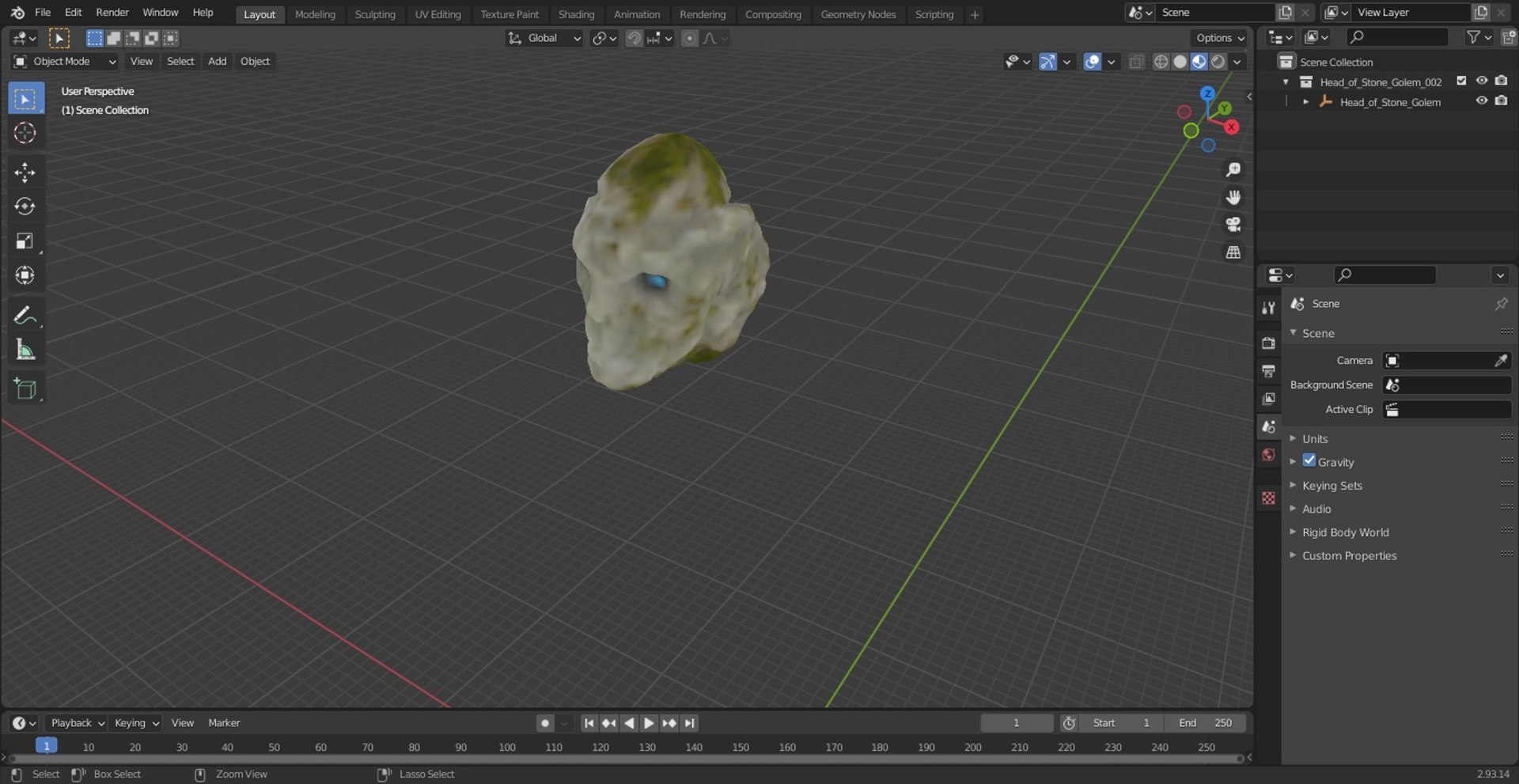This screenshot has height=784, width=1519.
Task: Activate the Rotate tool
Action: click(25, 206)
